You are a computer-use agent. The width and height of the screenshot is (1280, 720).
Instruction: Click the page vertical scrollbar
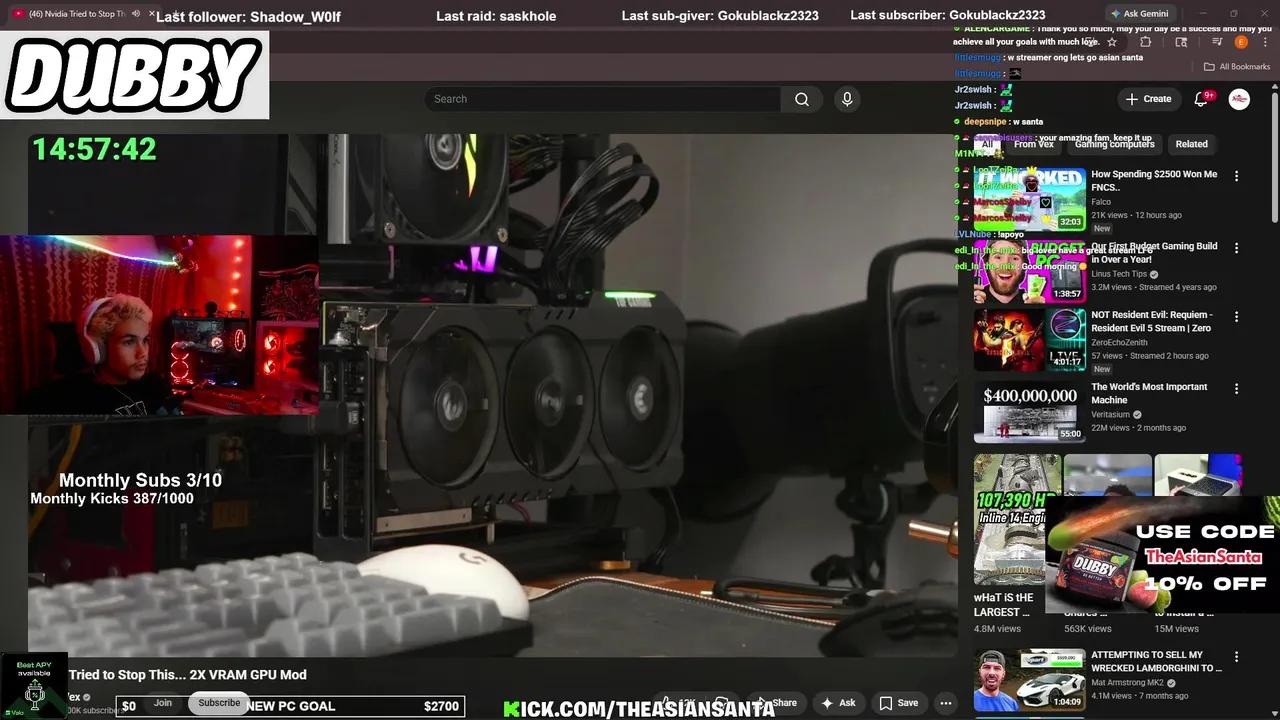point(1275,160)
